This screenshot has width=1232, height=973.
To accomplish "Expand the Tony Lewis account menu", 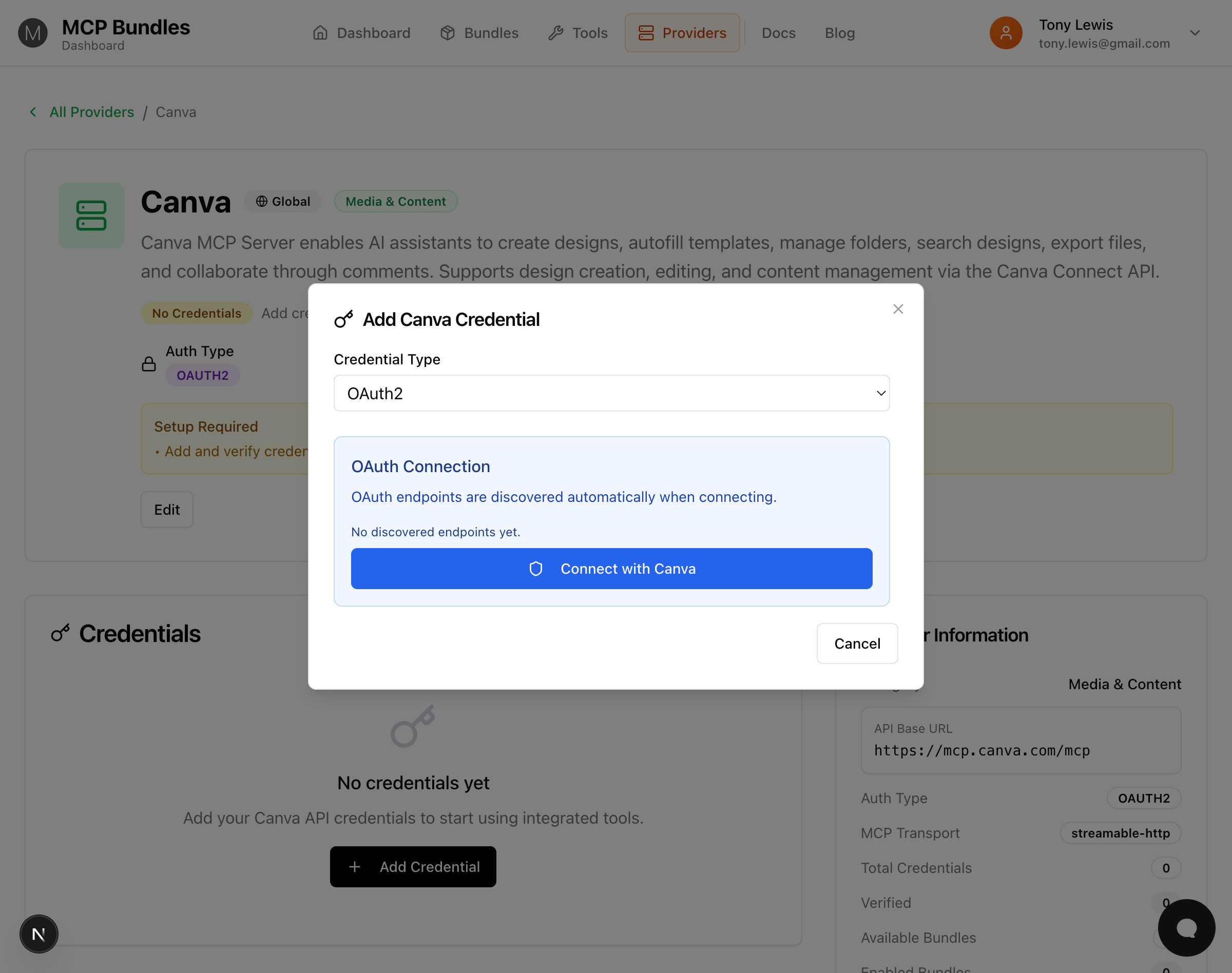I will coord(1195,33).
